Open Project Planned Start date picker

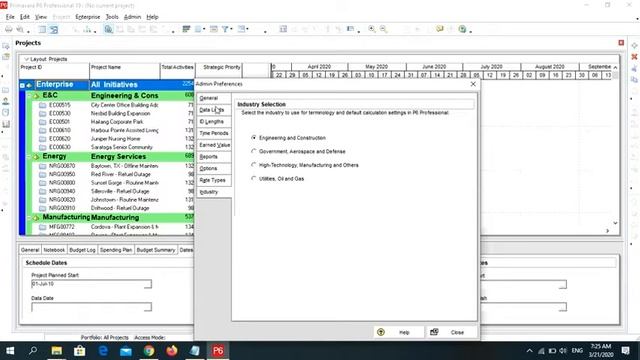148,284
